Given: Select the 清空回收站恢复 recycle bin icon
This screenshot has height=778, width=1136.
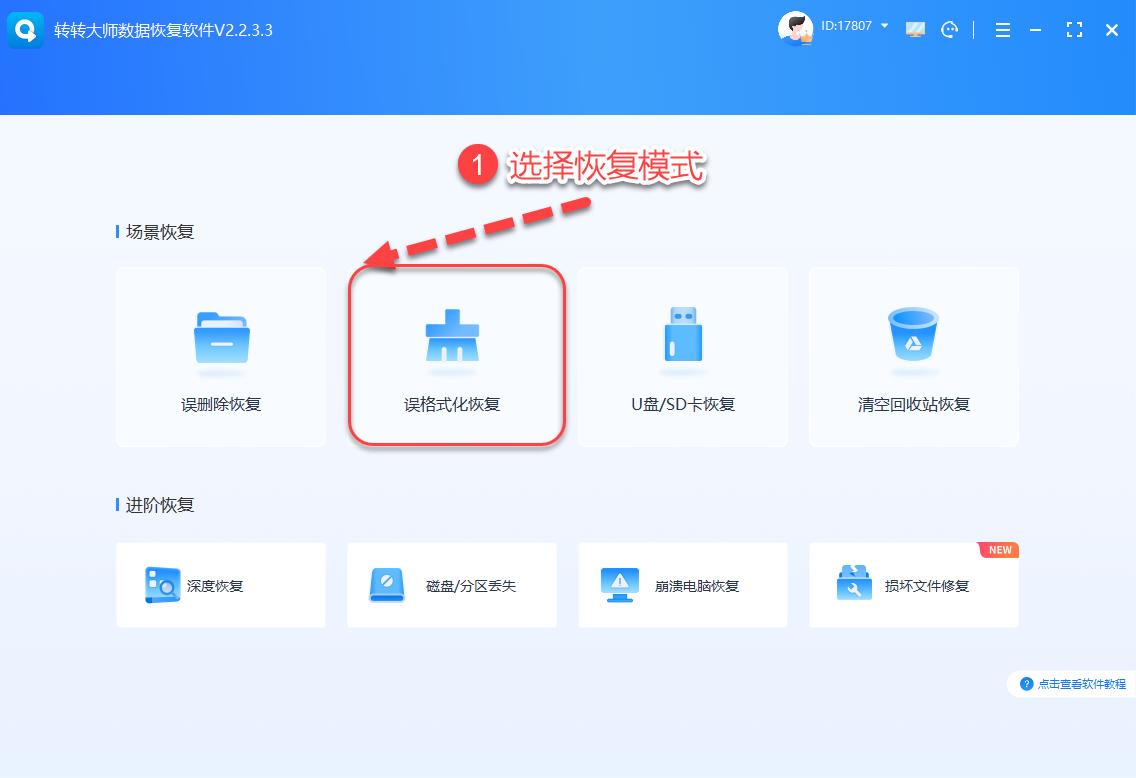Looking at the screenshot, I should [x=912, y=335].
